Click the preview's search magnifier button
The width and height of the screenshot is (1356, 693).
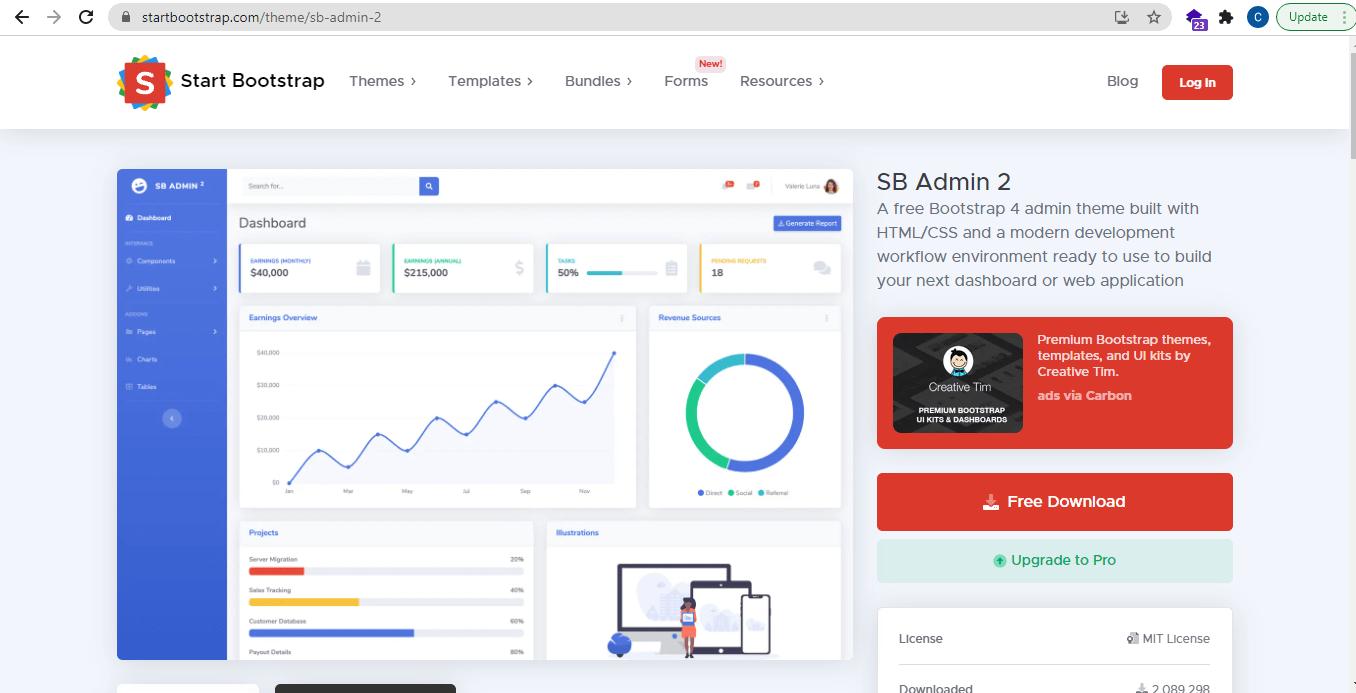click(429, 186)
